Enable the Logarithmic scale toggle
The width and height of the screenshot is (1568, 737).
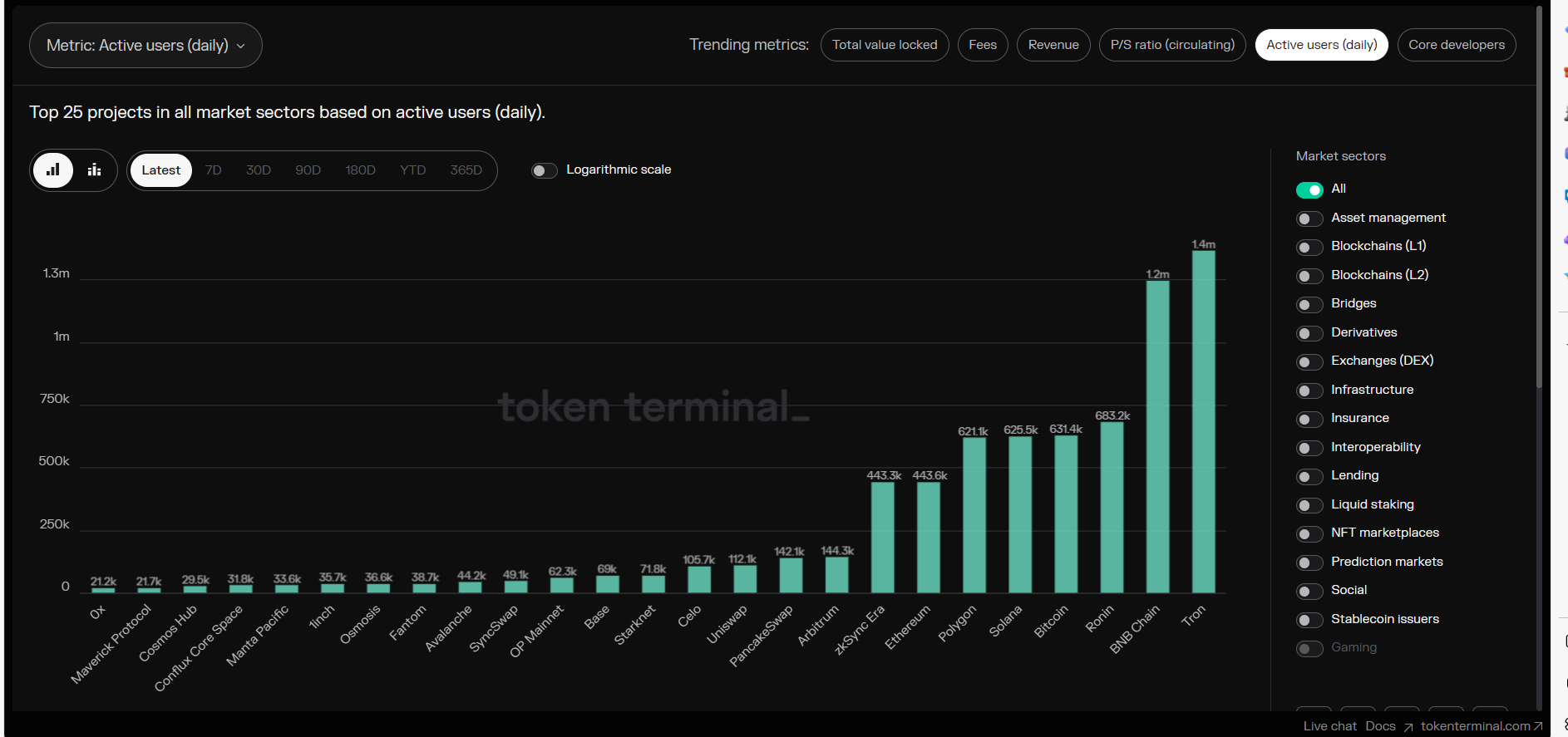[545, 170]
